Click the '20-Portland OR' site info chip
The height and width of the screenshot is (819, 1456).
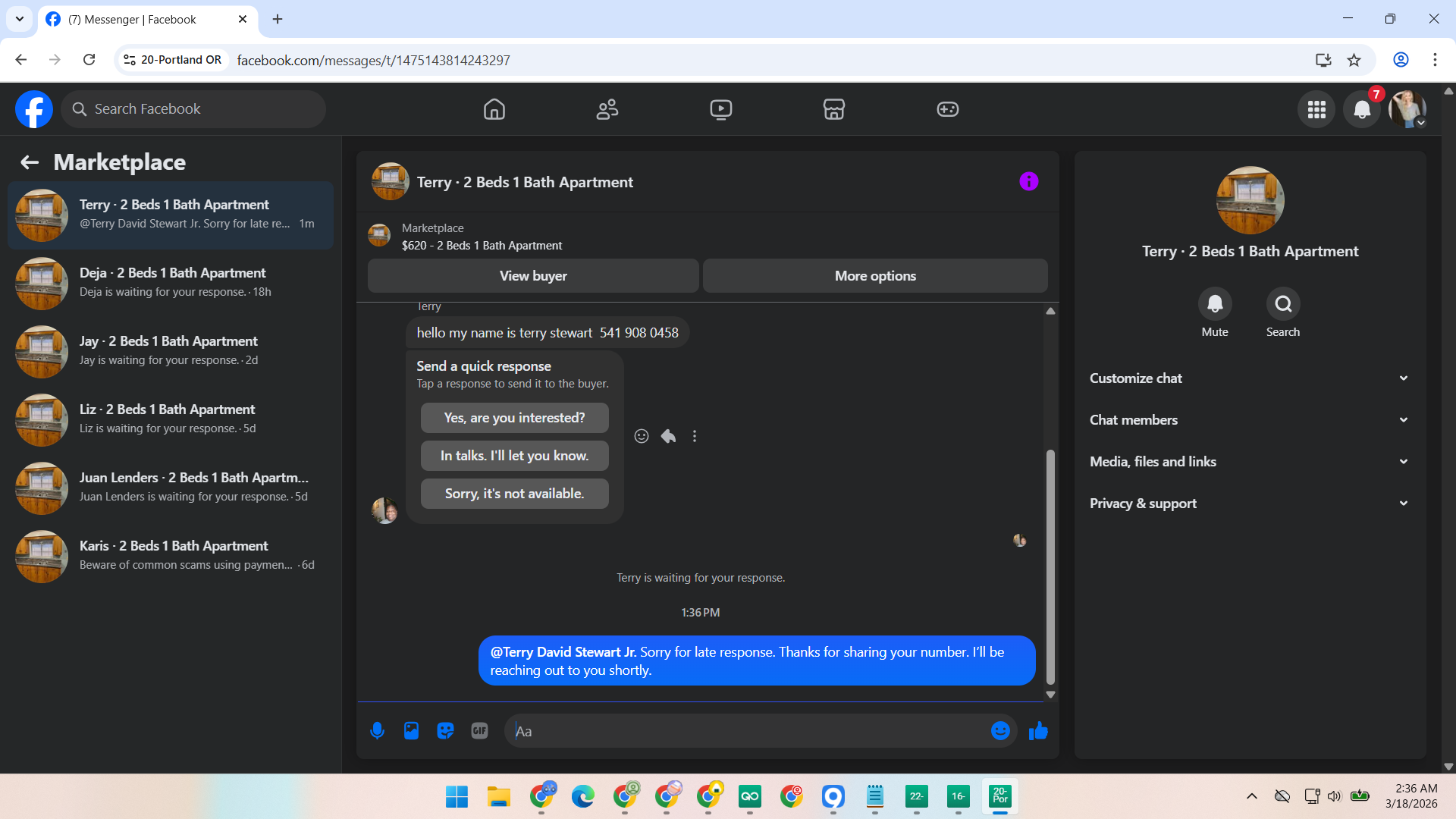point(174,60)
